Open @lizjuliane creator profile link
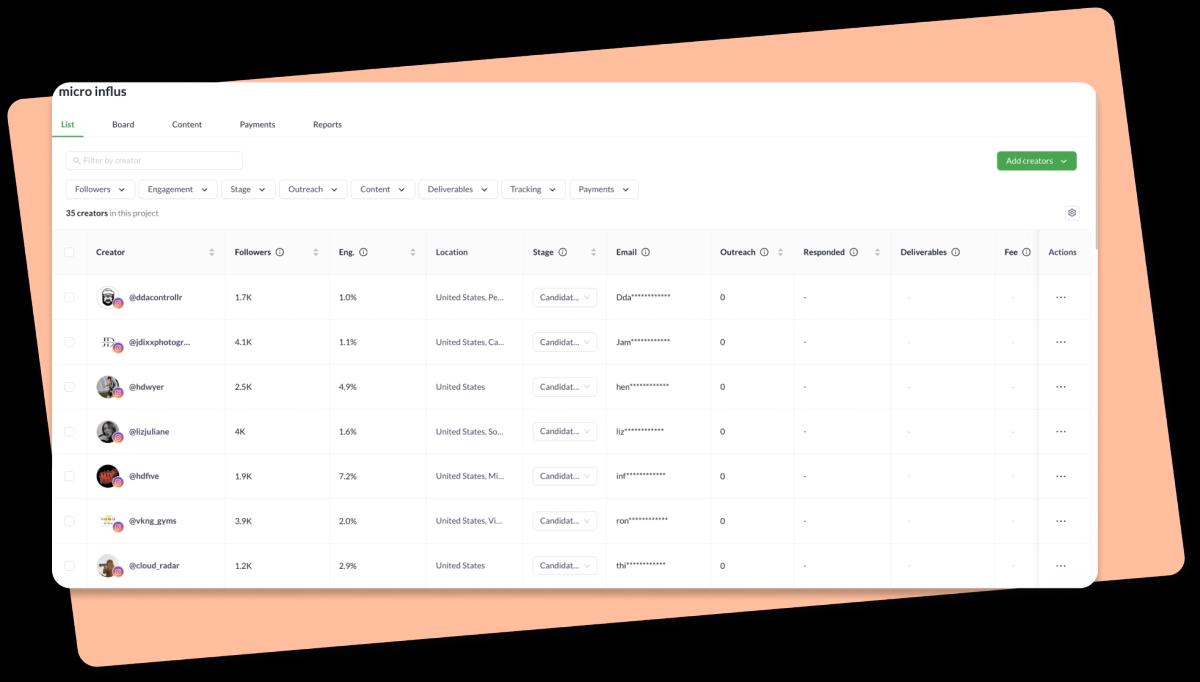Image resolution: width=1200 pixels, height=682 pixels. tap(149, 431)
